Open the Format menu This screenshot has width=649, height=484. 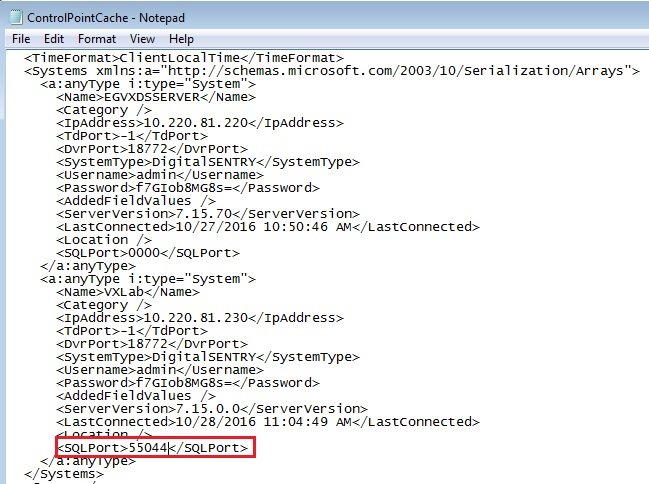click(x=97, y=39)
